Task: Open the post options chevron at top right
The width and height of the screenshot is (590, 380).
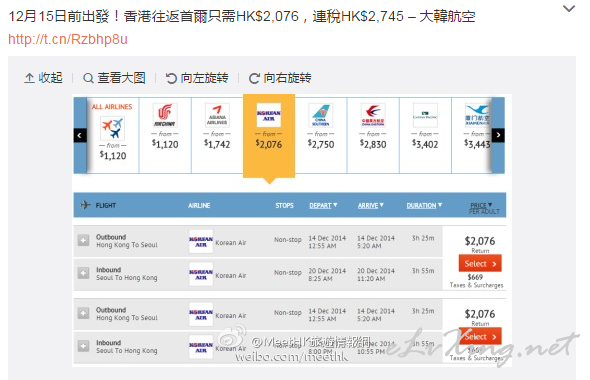Action: [x=569, y=8]
